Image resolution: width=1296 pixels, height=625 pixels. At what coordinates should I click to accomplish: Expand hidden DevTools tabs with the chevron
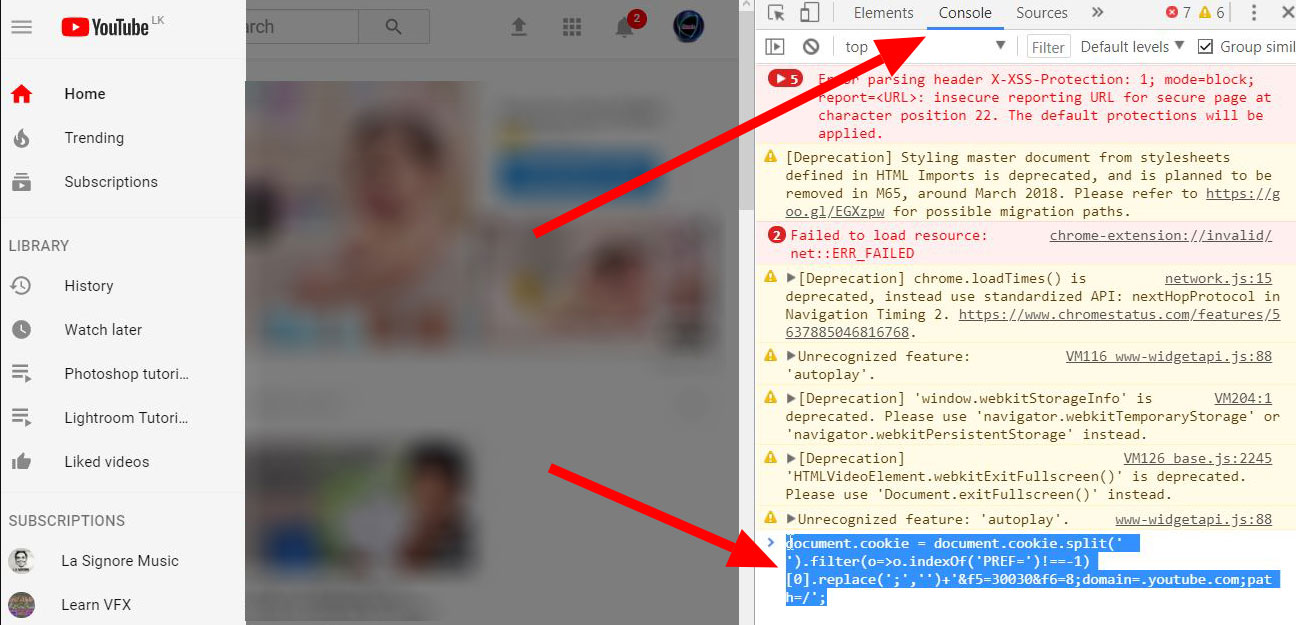pyautogui.click(x=1097, y=13)
